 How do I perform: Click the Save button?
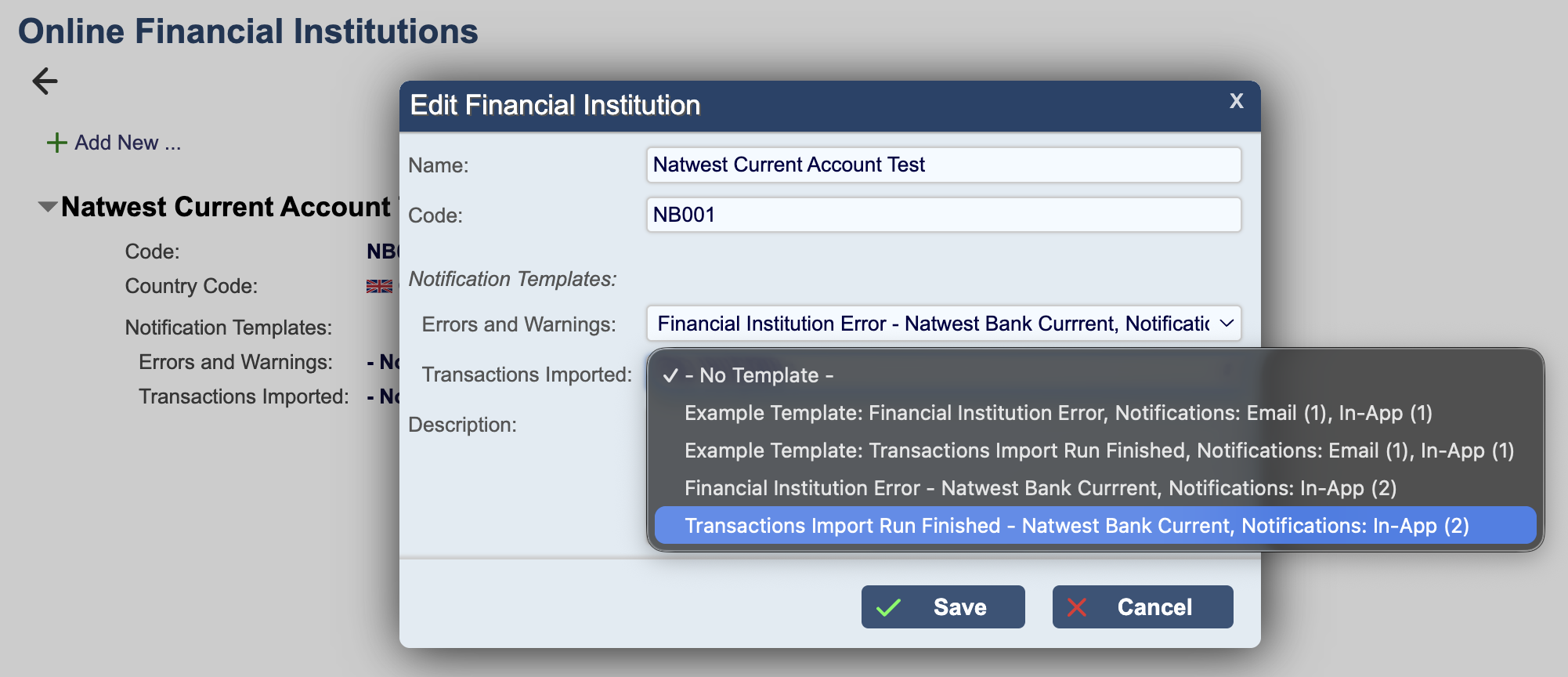(943, 607)
